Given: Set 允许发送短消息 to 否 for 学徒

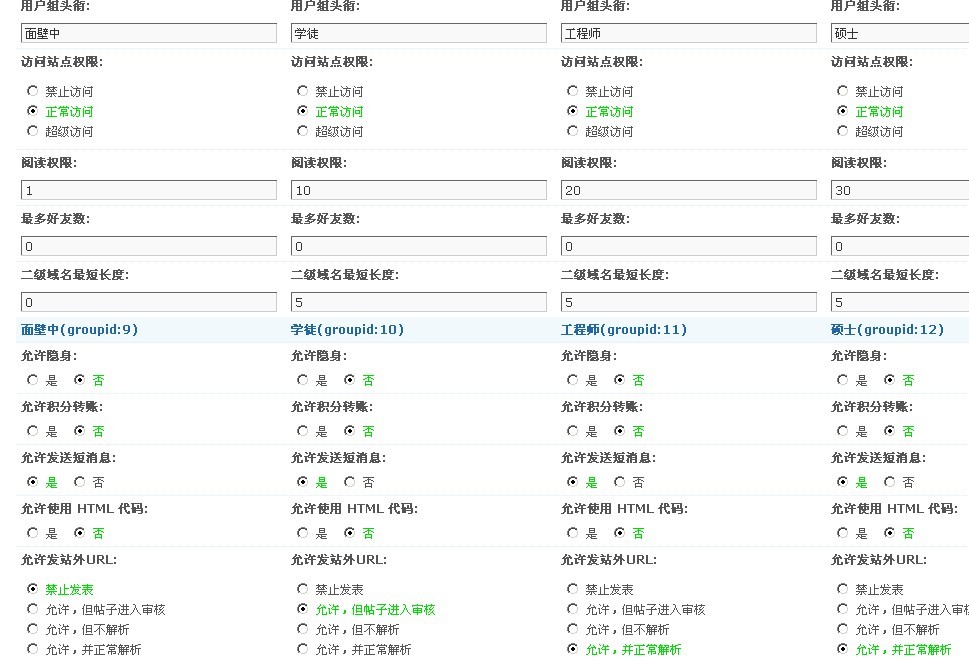Looking at the screenshot, I should (x=349, y=481).
